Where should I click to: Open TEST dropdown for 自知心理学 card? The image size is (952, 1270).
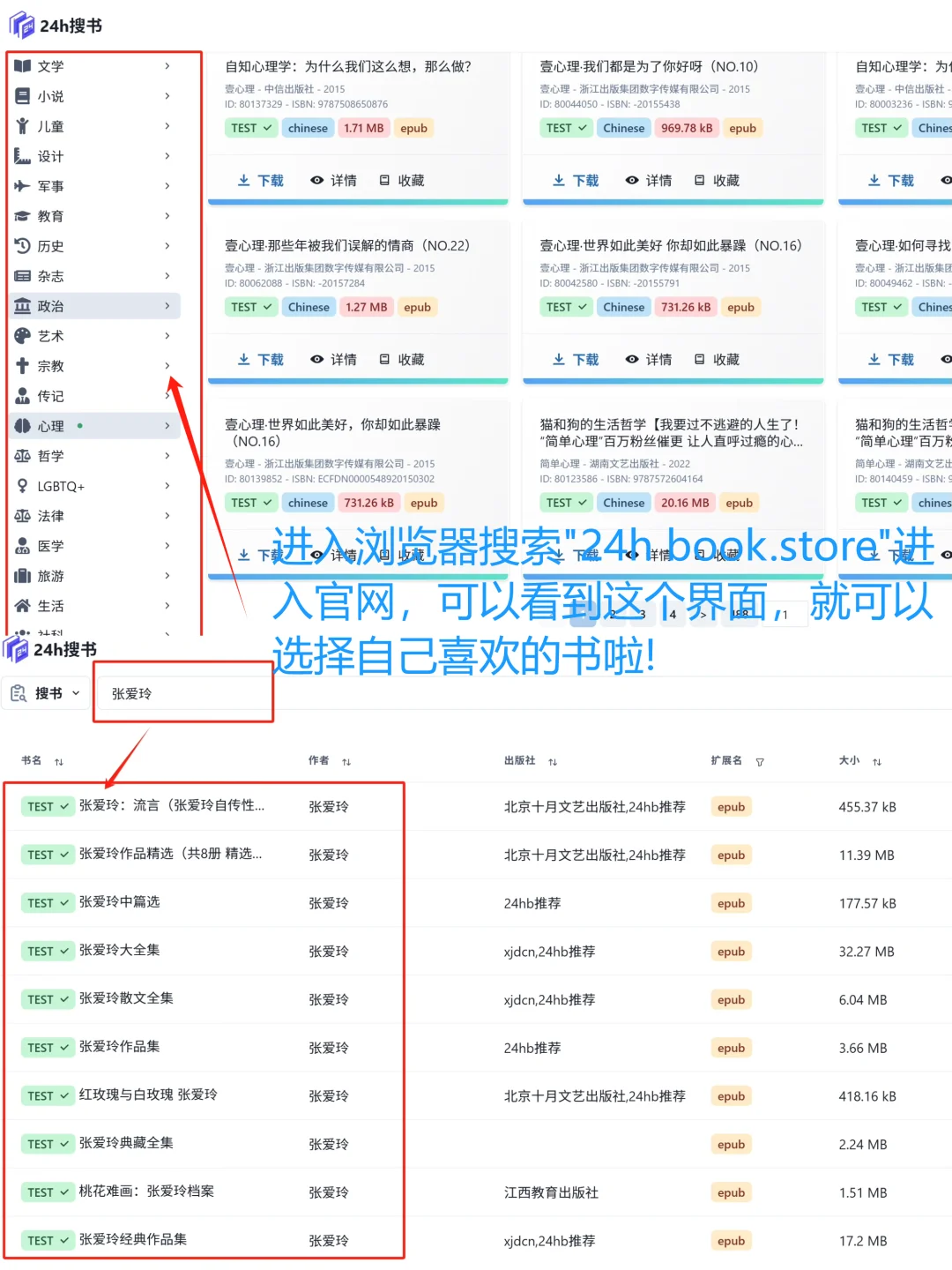tap(251, 128)
